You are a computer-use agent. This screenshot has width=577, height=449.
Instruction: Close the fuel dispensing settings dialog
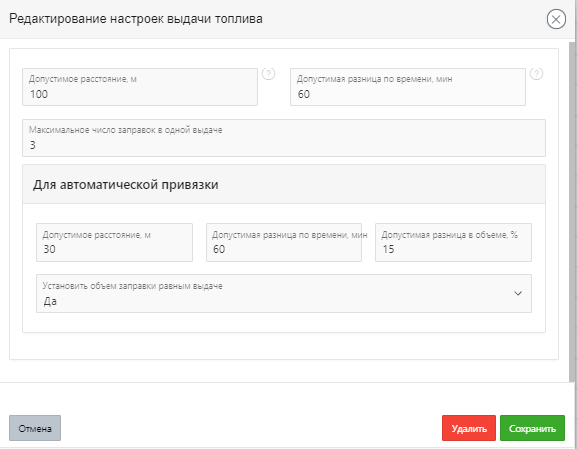tap(556, 19)
